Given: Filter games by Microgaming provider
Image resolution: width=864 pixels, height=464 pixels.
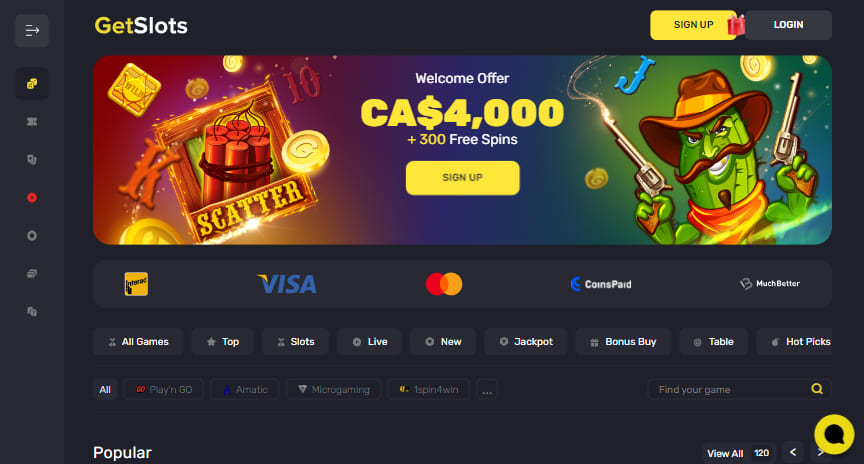Looking at the screenshot, I should pyautogui.click(x=333, y=390).
